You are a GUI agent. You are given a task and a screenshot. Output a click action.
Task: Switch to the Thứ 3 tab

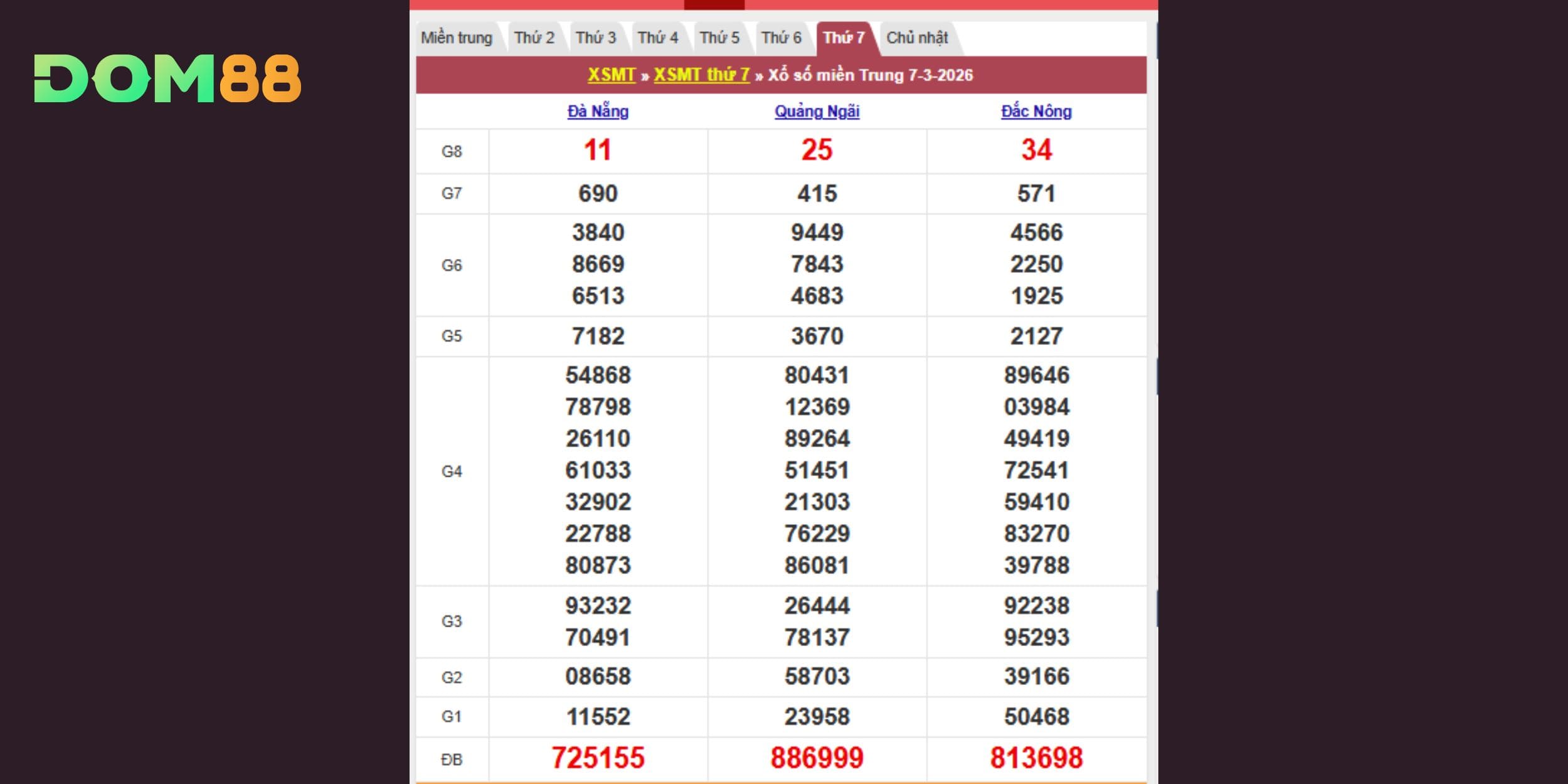[x=596, y=38]
